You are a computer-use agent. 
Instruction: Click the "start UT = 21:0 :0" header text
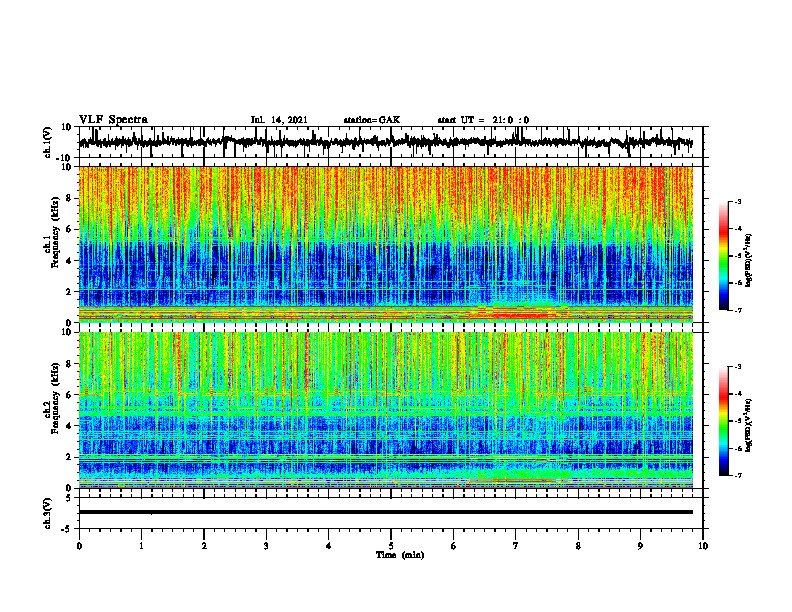click(x=483, y=120)
